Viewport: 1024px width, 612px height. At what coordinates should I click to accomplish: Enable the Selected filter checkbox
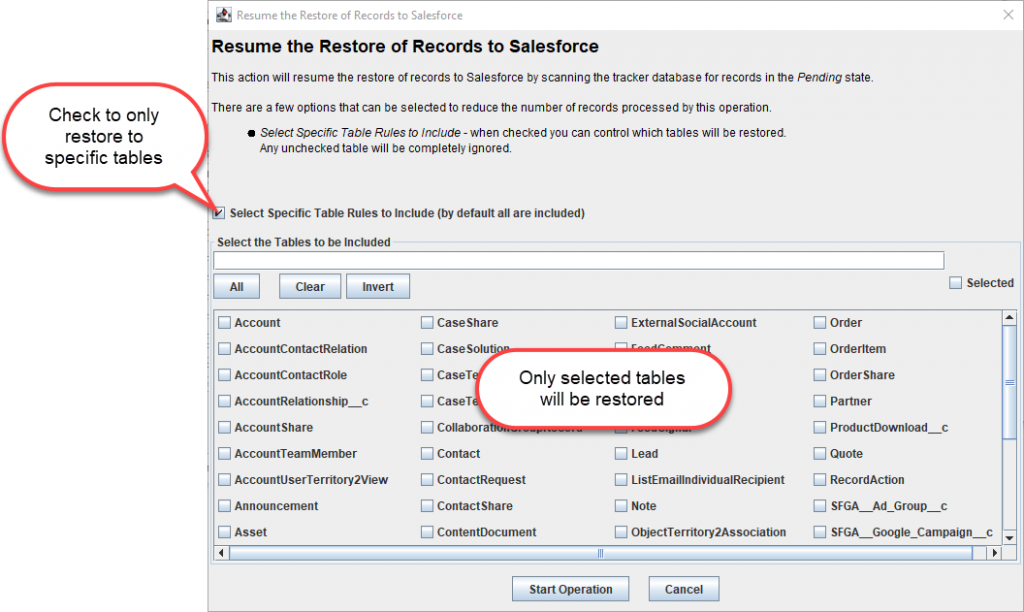[x=955, y=283]
